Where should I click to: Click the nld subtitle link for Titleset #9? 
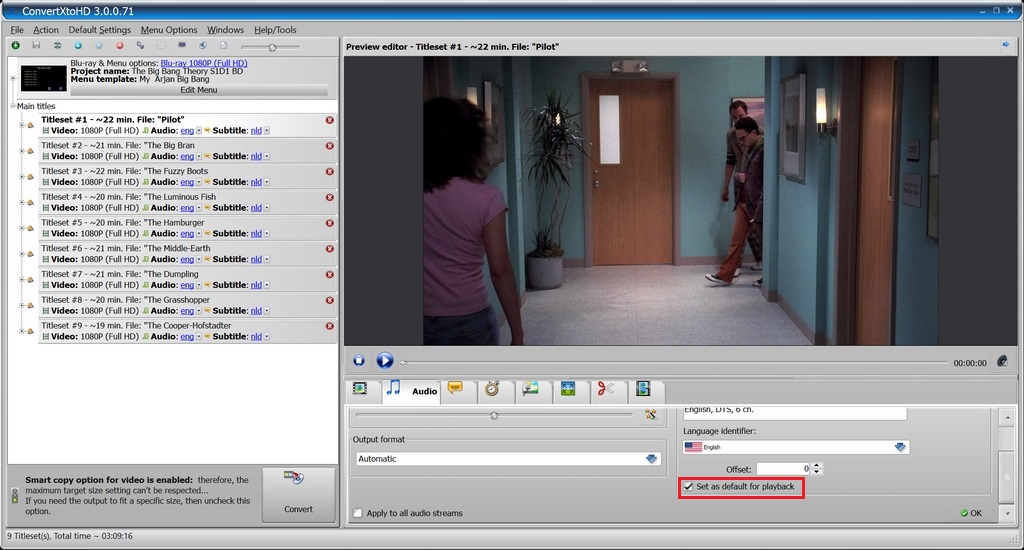[256, 336]
